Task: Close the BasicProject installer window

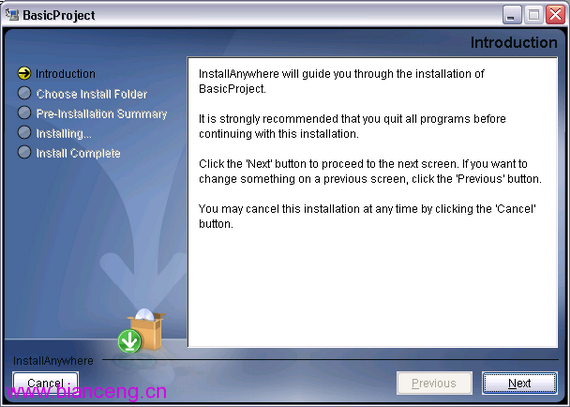Action: [x=555, y=15]
